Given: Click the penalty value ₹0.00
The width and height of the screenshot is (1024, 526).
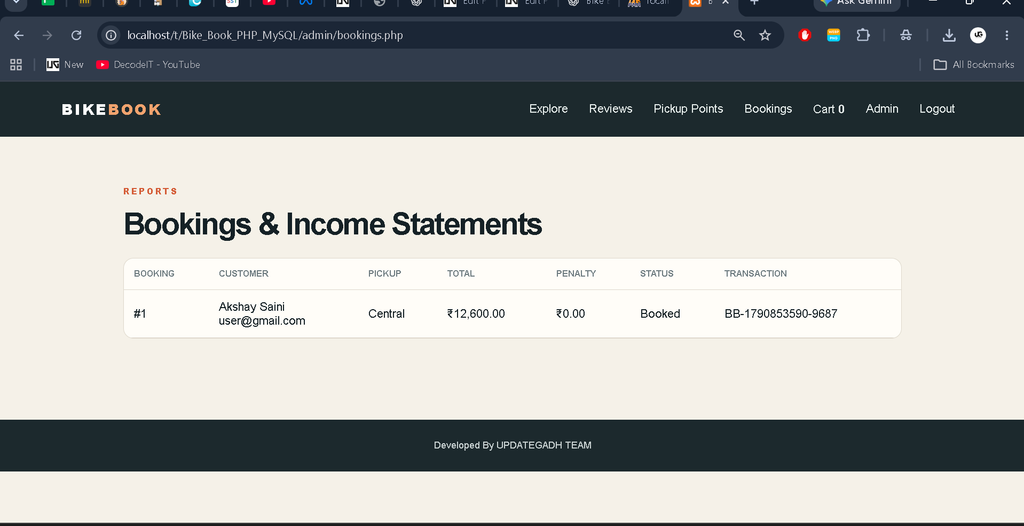Looking at the screenshot, I should (x=571, y=314).
